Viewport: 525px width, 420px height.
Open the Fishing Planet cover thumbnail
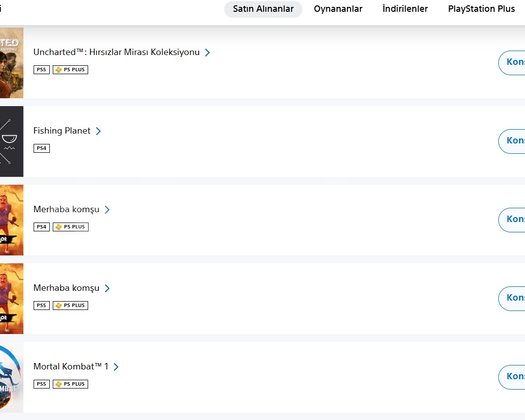12,141
